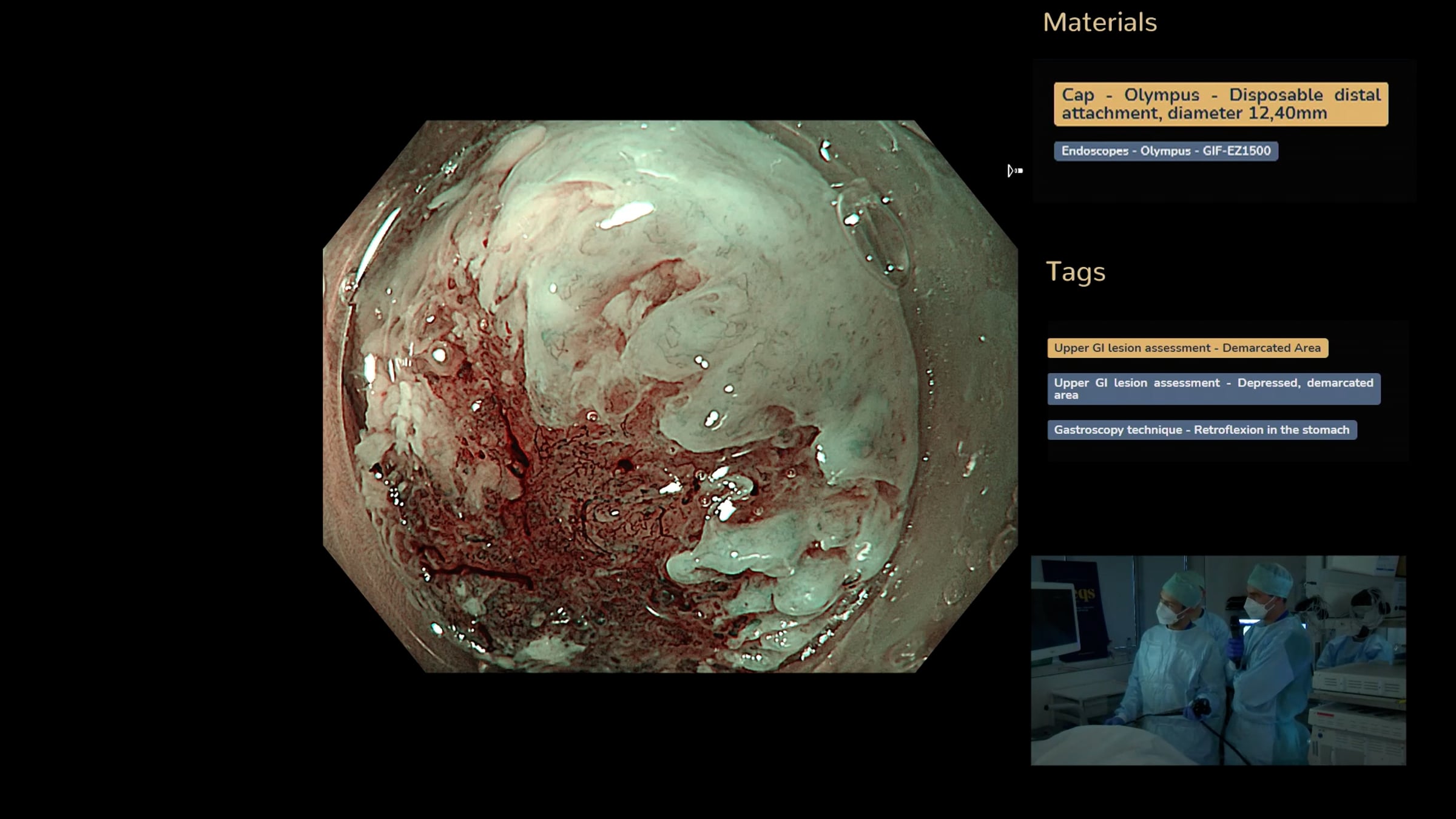This screenshot has width=1456, height=819.
Task: Click the monitor shown in room feed
Action: click(1054, 619)
